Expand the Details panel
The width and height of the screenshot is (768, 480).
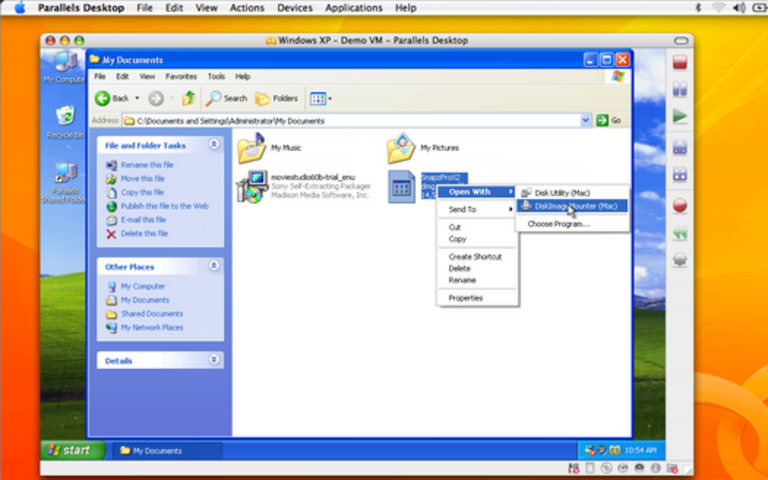coord(214,360)
